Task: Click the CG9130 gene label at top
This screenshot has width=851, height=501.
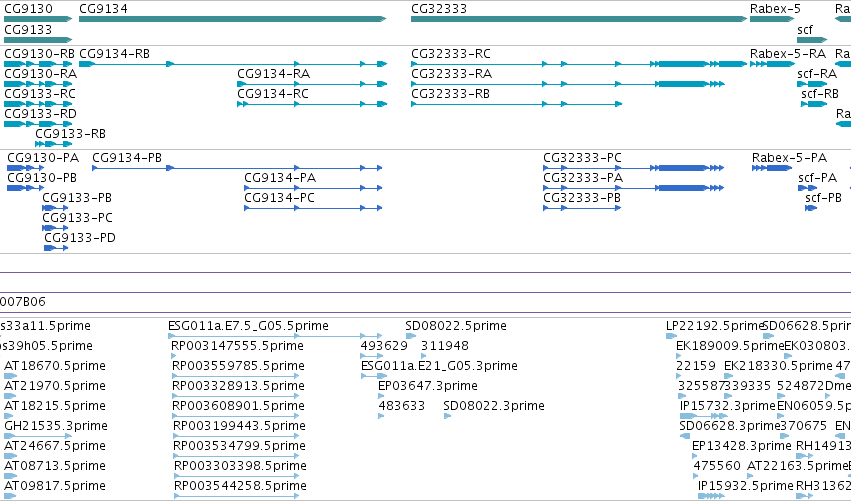Action: pos(28,9)
